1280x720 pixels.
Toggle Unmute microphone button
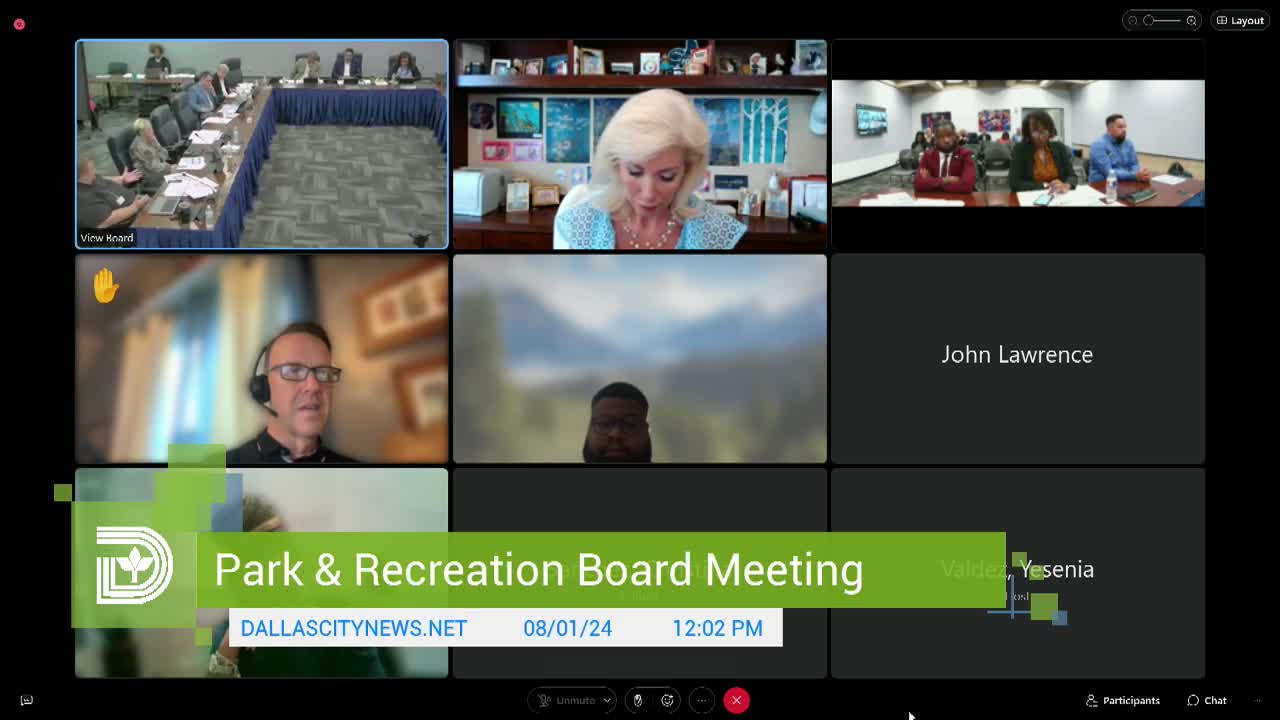pos(568,700)
